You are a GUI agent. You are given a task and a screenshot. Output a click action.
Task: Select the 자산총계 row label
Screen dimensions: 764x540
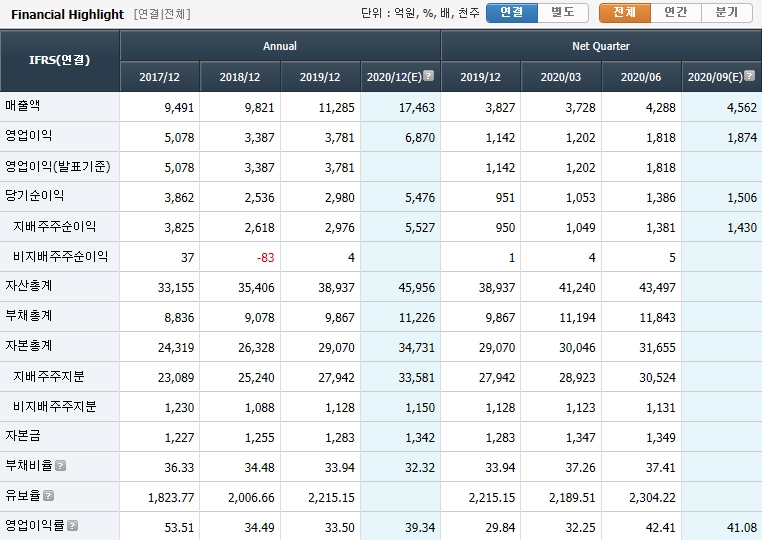pos(29,286)
